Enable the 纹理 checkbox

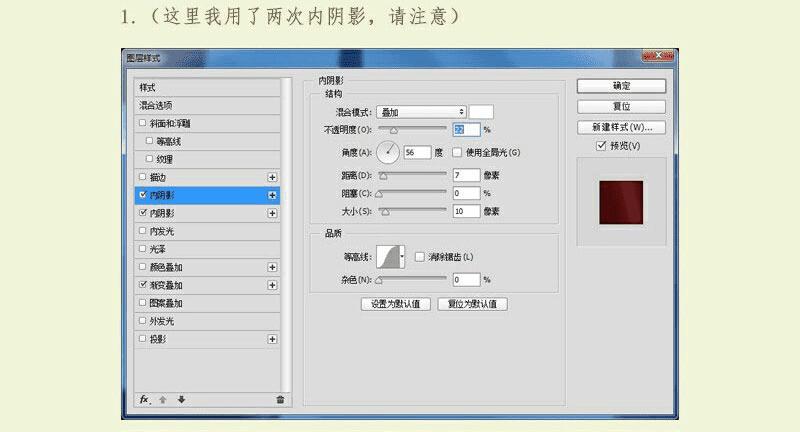click(149, 159)
